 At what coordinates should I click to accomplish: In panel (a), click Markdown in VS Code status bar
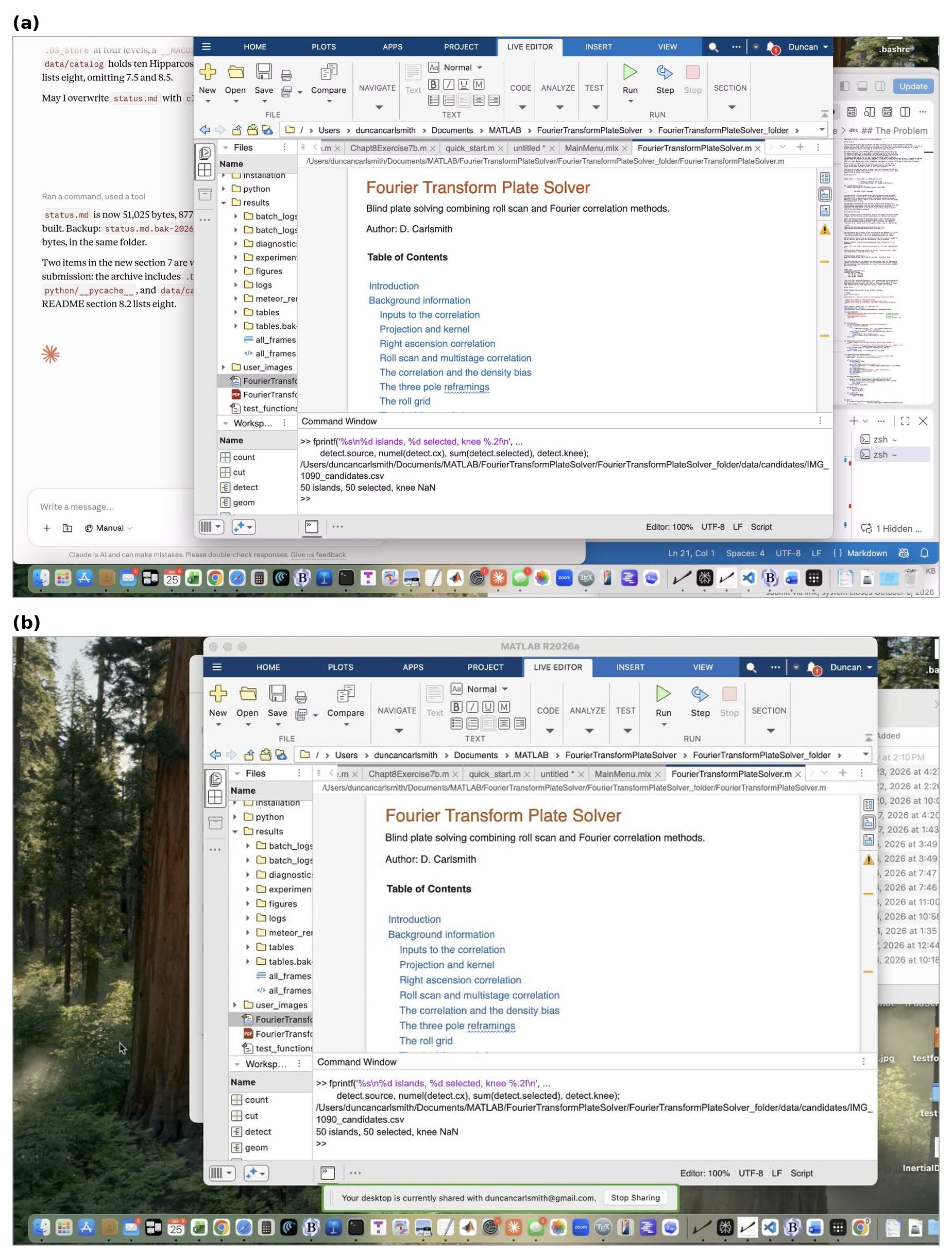pyautogui.click(x=866, y=553)
